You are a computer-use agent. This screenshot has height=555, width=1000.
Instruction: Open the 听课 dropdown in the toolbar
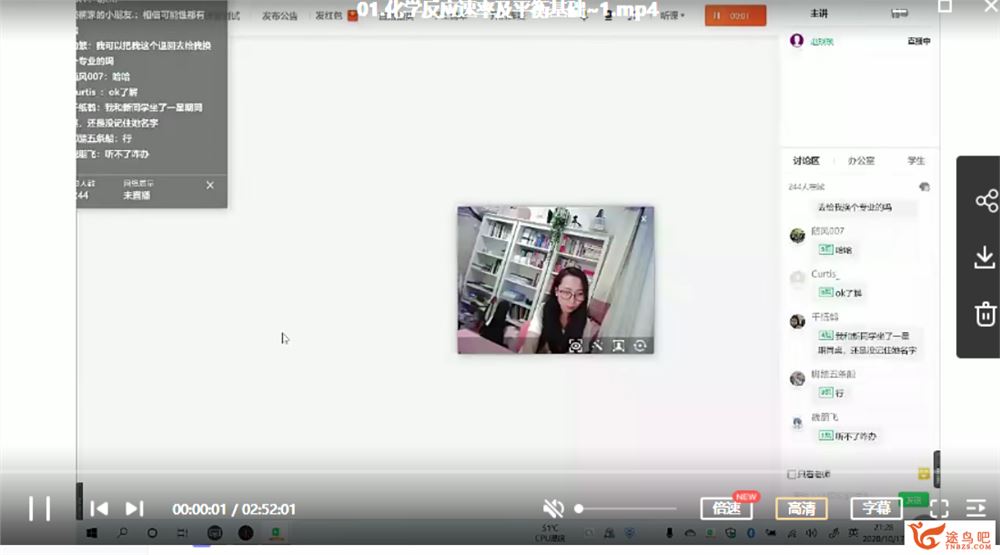pos(672,15)
